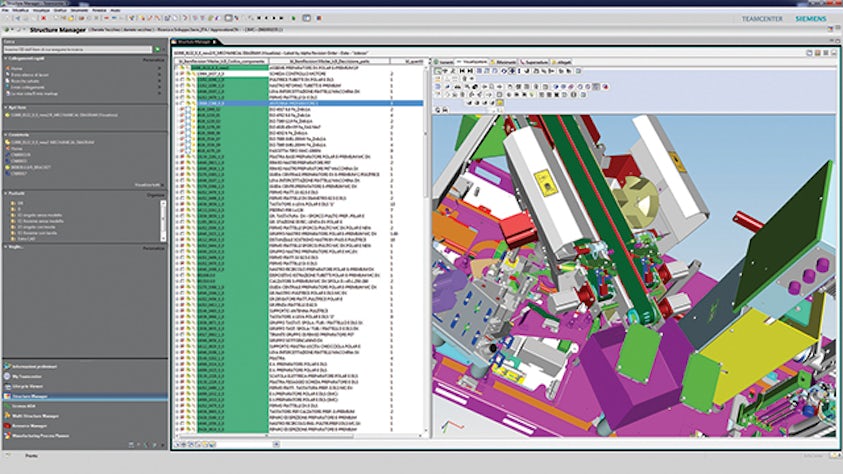The image size is (843, 474).
Task: Click the red X delete icon in main toolbar
Action: (44, 18)
